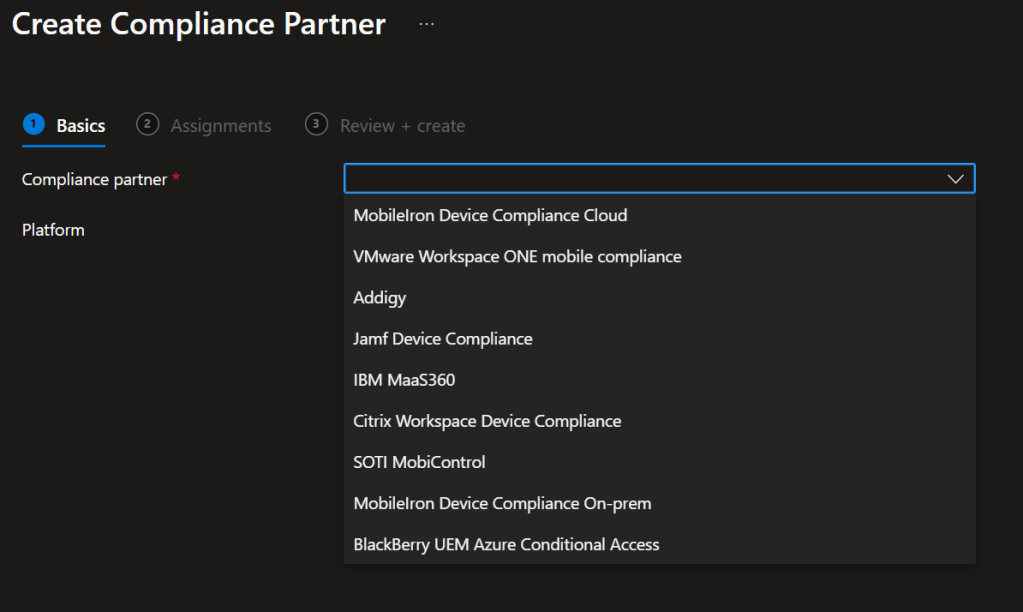Open the ellipsis menu next to the page title

click(x=427, y=22)
